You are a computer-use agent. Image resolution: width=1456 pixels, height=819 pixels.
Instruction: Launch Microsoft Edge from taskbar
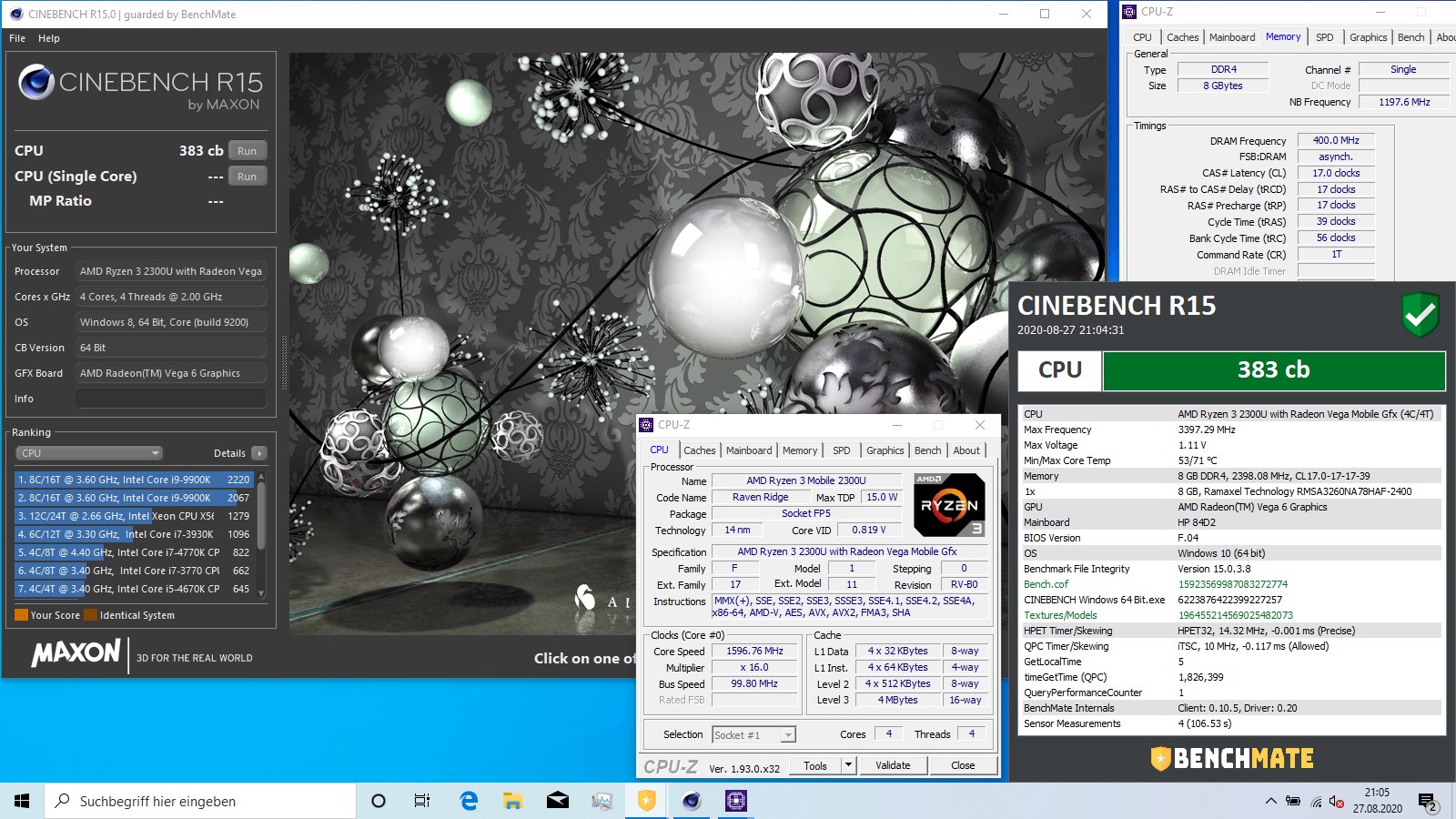[x=469, y=801]
